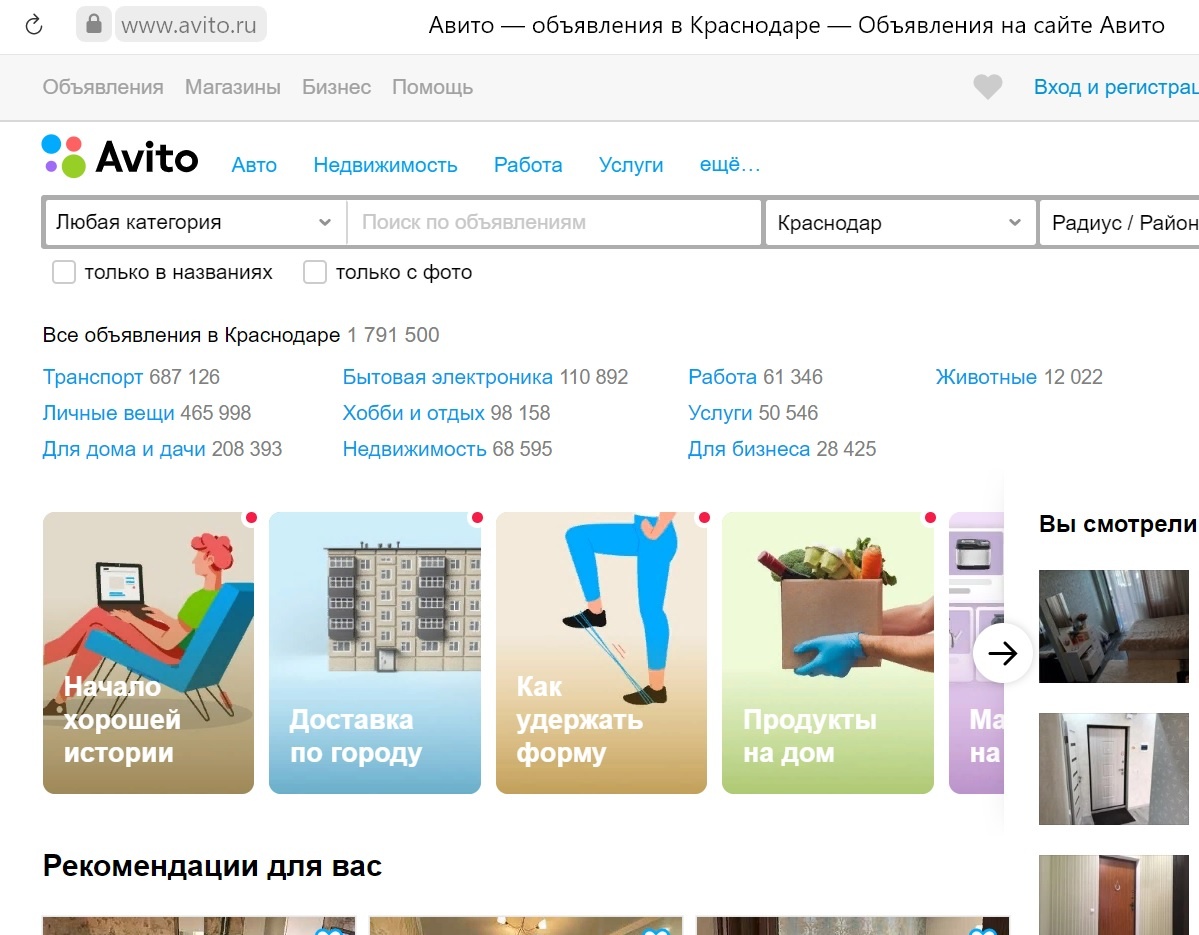1199x935 pixels.
Task: Open the Магазины top menu item
Action: (x=232, y=87)
